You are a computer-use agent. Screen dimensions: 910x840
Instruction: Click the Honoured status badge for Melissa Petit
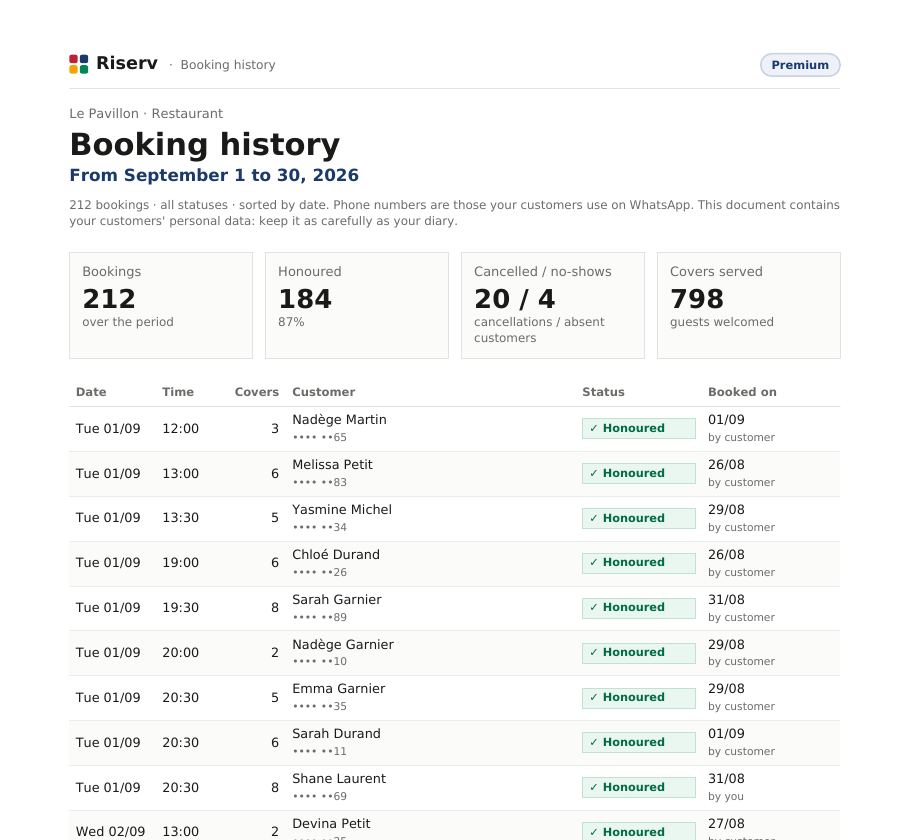(639, 473)
